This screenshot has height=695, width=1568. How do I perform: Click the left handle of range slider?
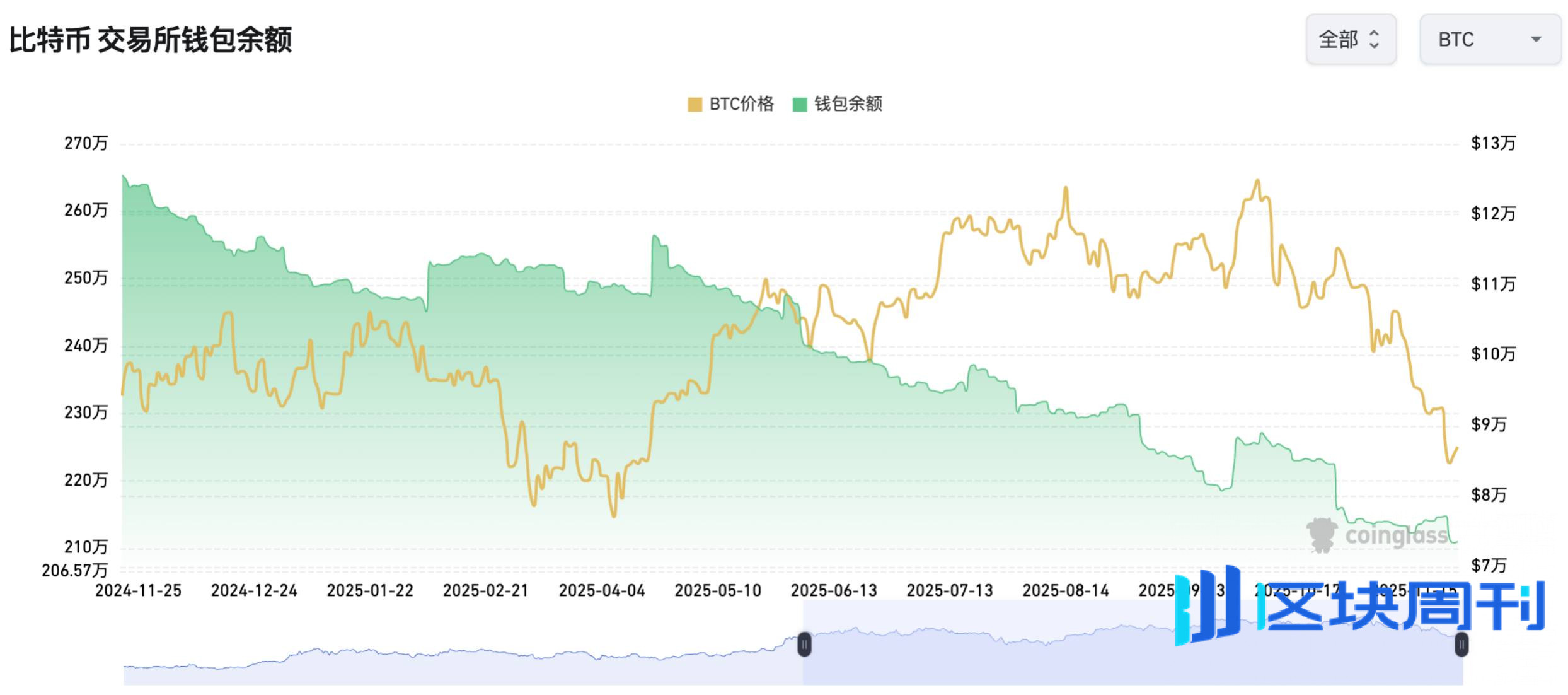(x=804, y=645)
